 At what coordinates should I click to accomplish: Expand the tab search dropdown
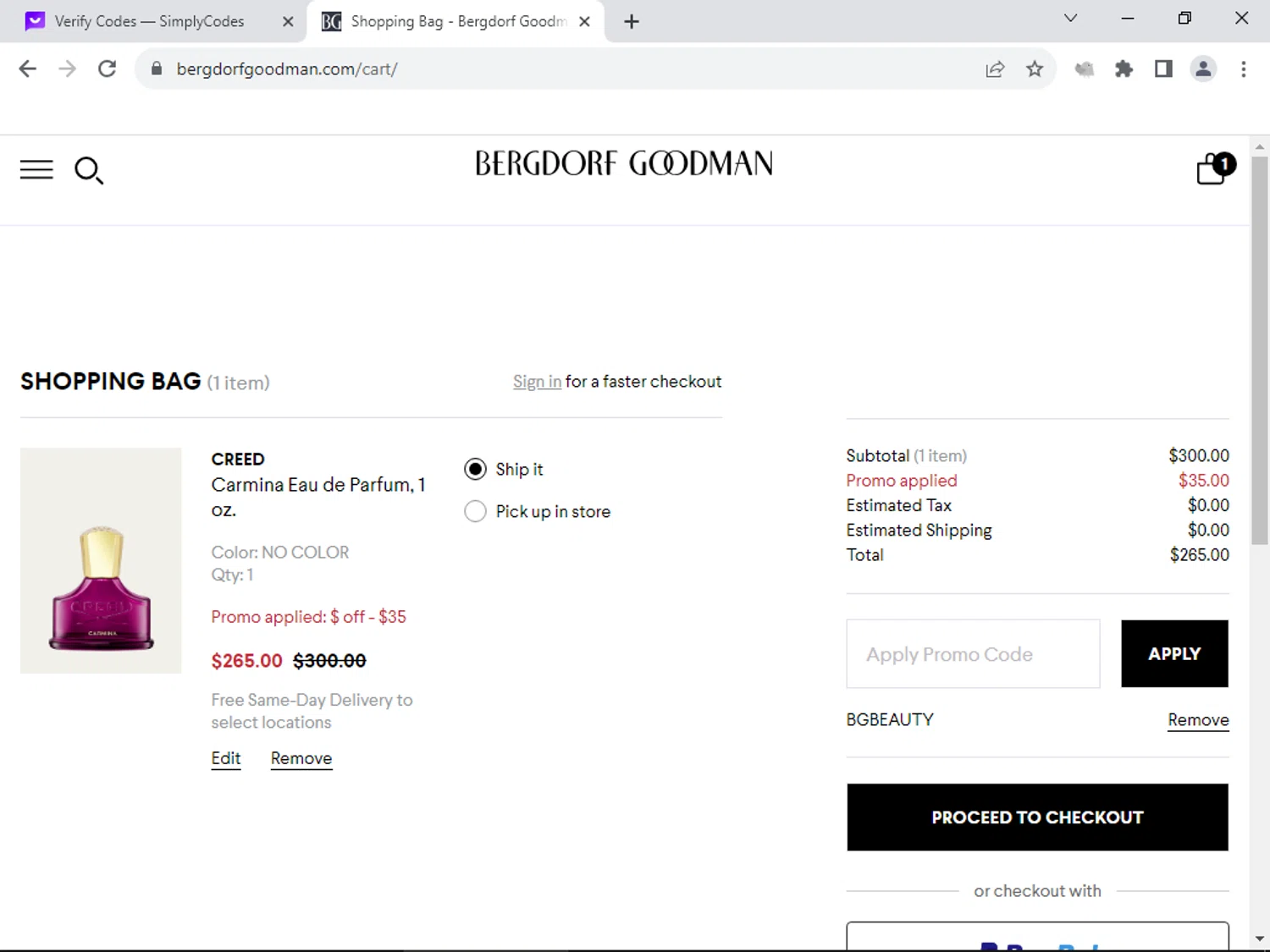1070,18
